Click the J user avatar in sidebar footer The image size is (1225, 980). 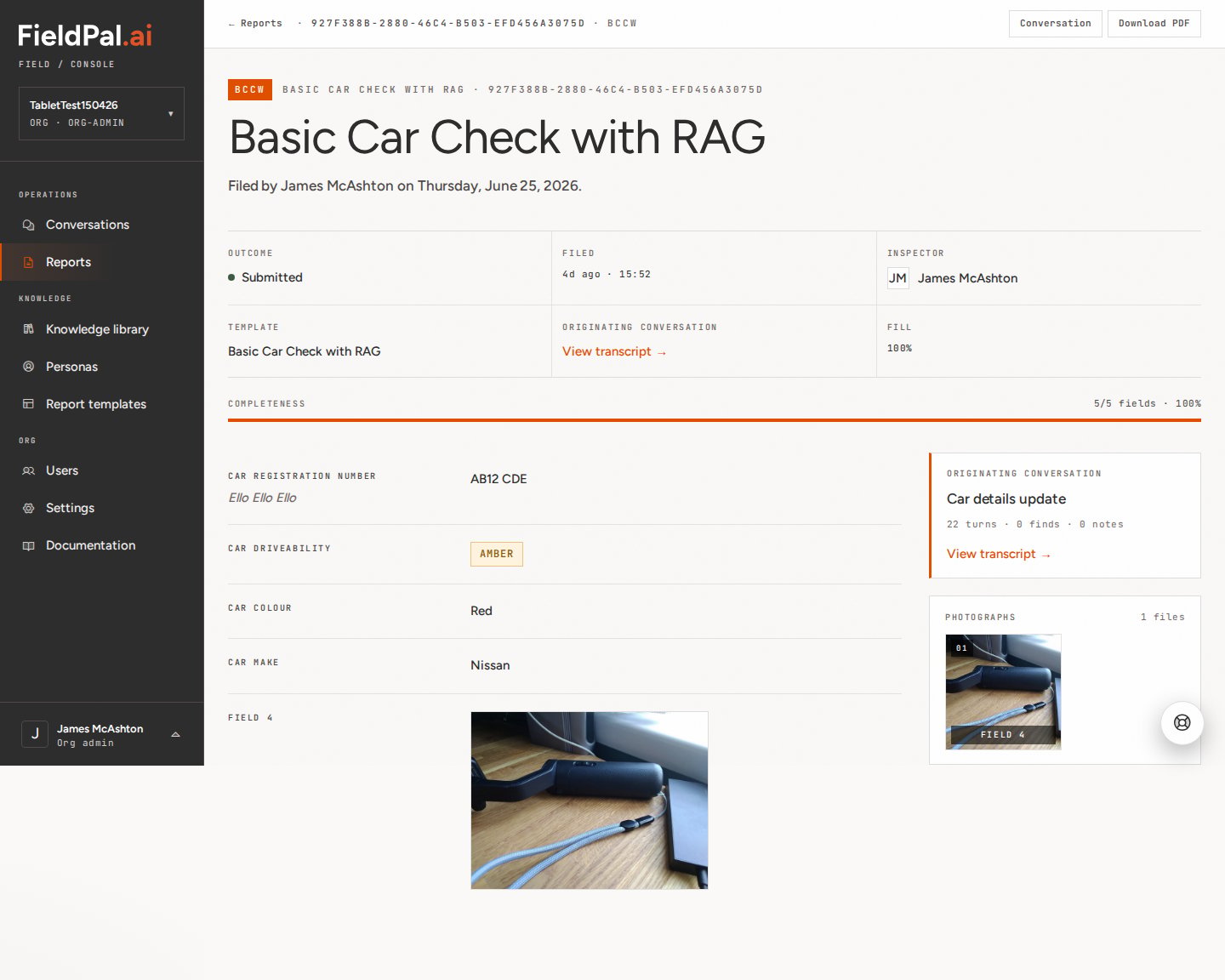(x=35, y=734)
